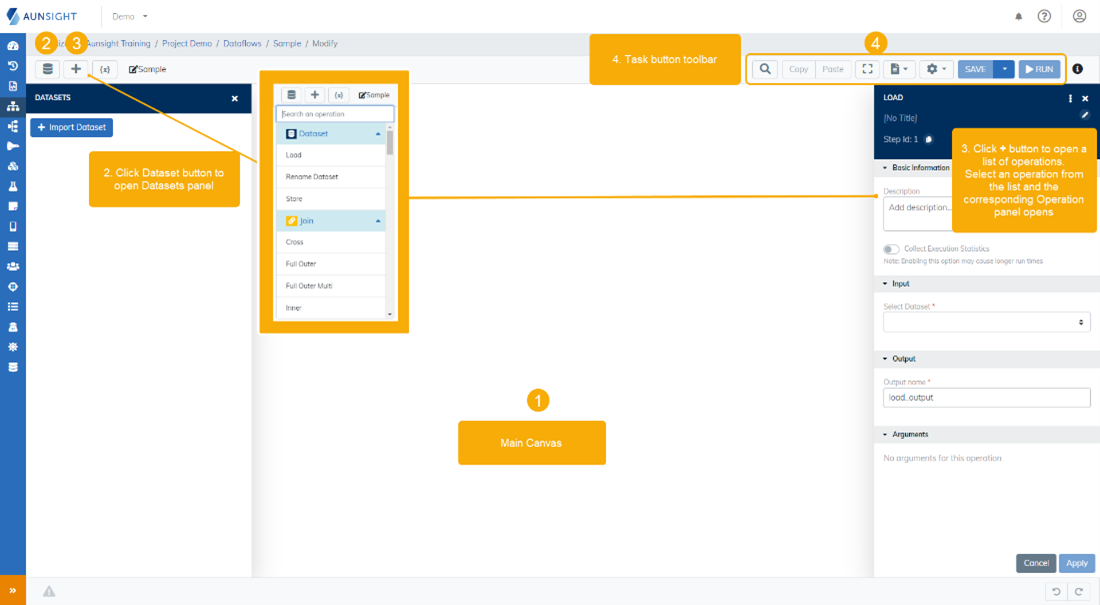1100x605 pixels.
Task: Click the Import Dataset button
Action: tap(70, 126)
